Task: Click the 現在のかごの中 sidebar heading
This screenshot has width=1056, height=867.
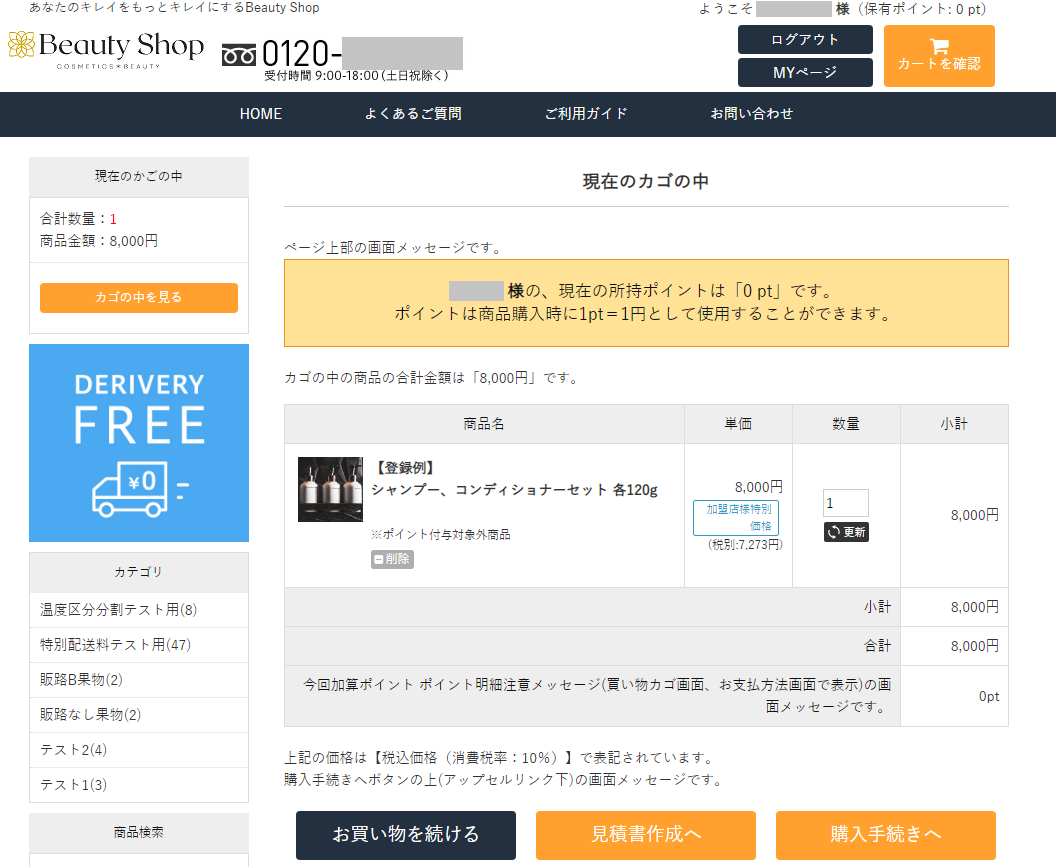Action: click(x=139, y=176)
